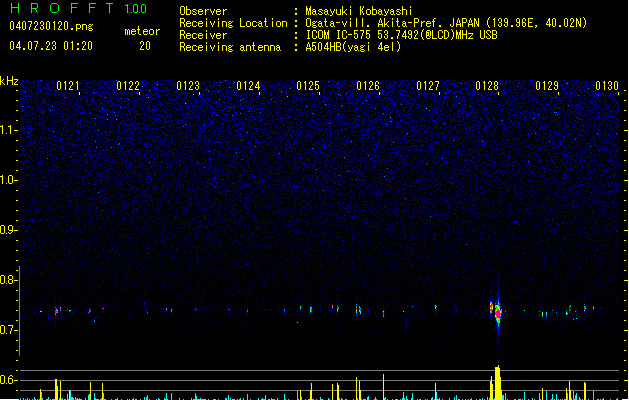Viewport: 629px width, 400px height.
Task: Select the Ogata-vill. Akita-Pref. JAPAN location text
Action: (x=446, y=23)
